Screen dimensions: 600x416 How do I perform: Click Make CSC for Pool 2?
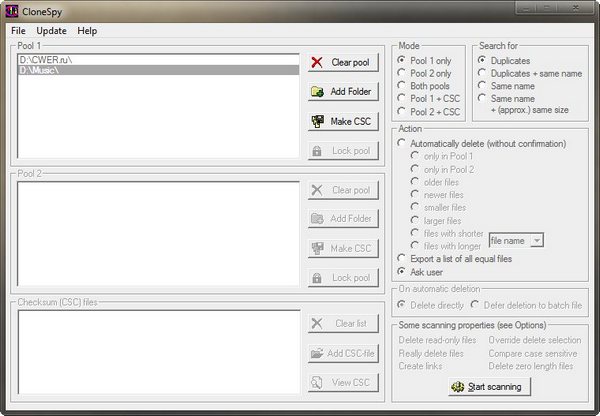(x=343, y=248)
